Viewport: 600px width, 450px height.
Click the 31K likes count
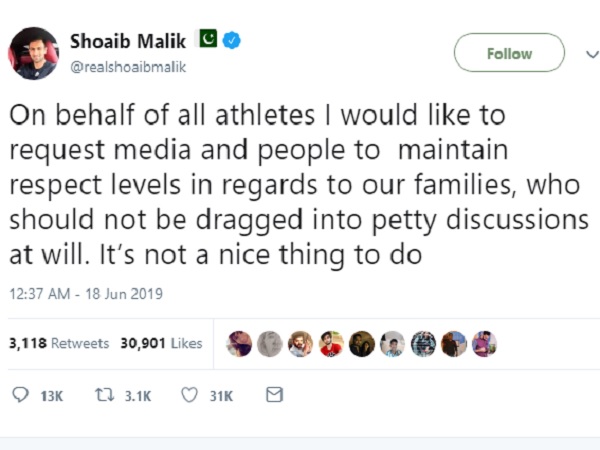[221, 396]
